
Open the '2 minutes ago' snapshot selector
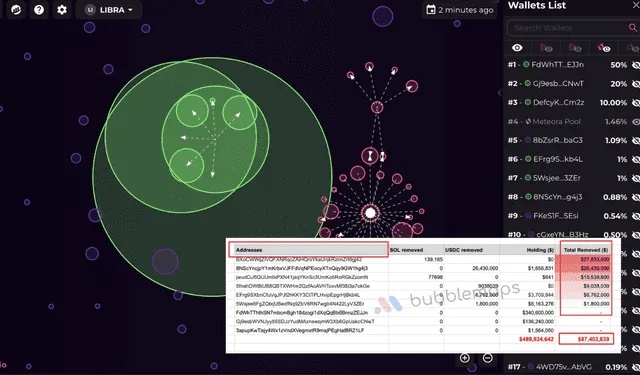(460, 10)
